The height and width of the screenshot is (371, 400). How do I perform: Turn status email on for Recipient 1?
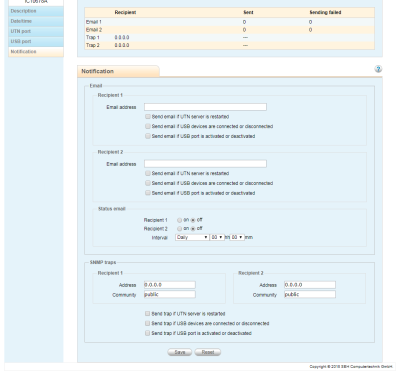[180, 220]
